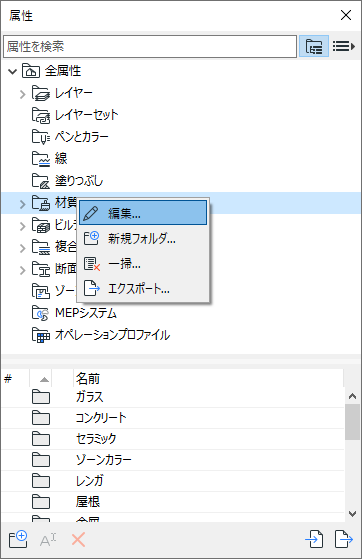This screenshot has width=362, height=559.
Task: Choose 編集... in the context menu
Action: click(x=143, y=213)
